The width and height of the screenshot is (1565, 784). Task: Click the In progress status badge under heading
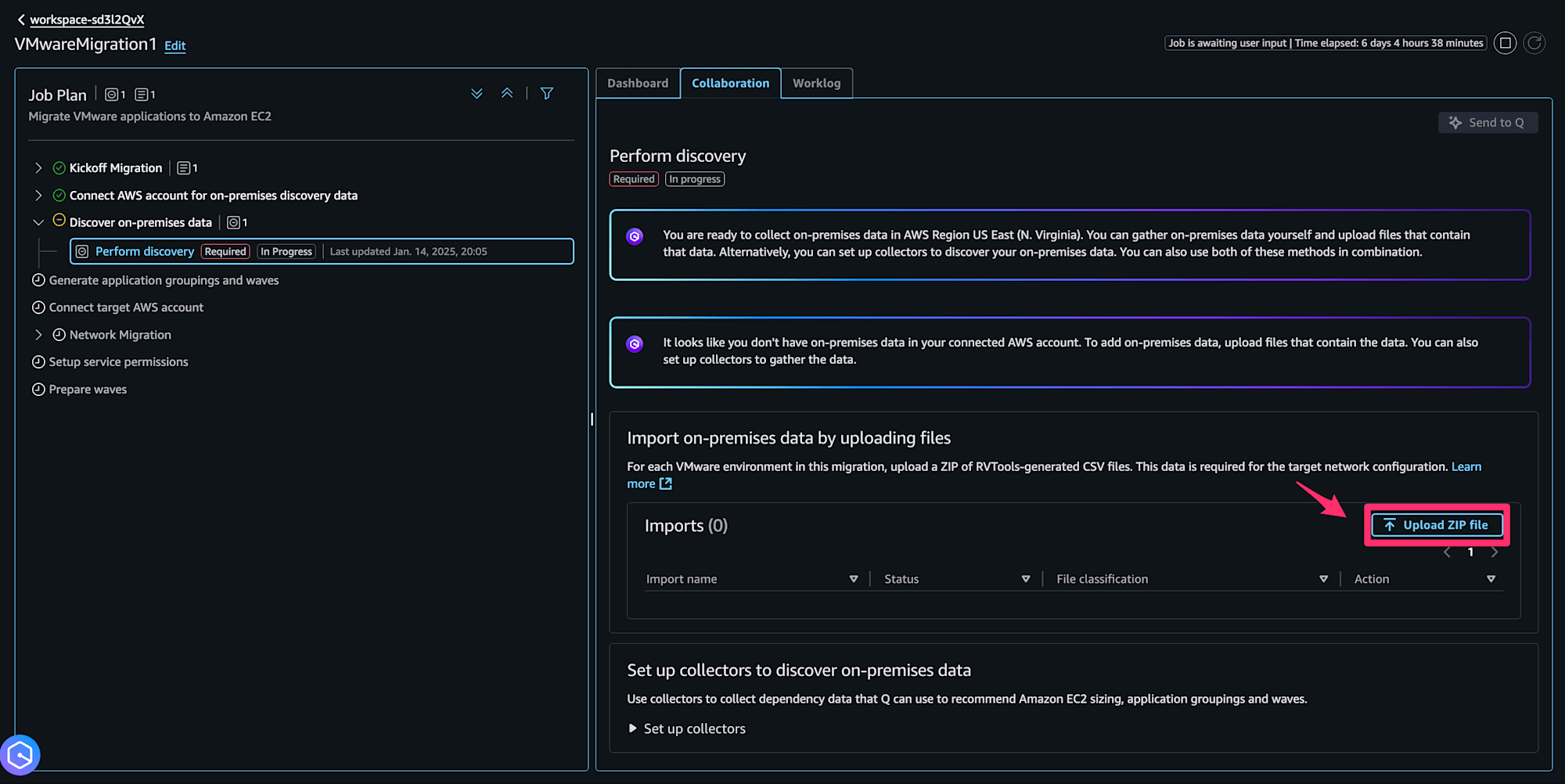[x=695, y=179]
